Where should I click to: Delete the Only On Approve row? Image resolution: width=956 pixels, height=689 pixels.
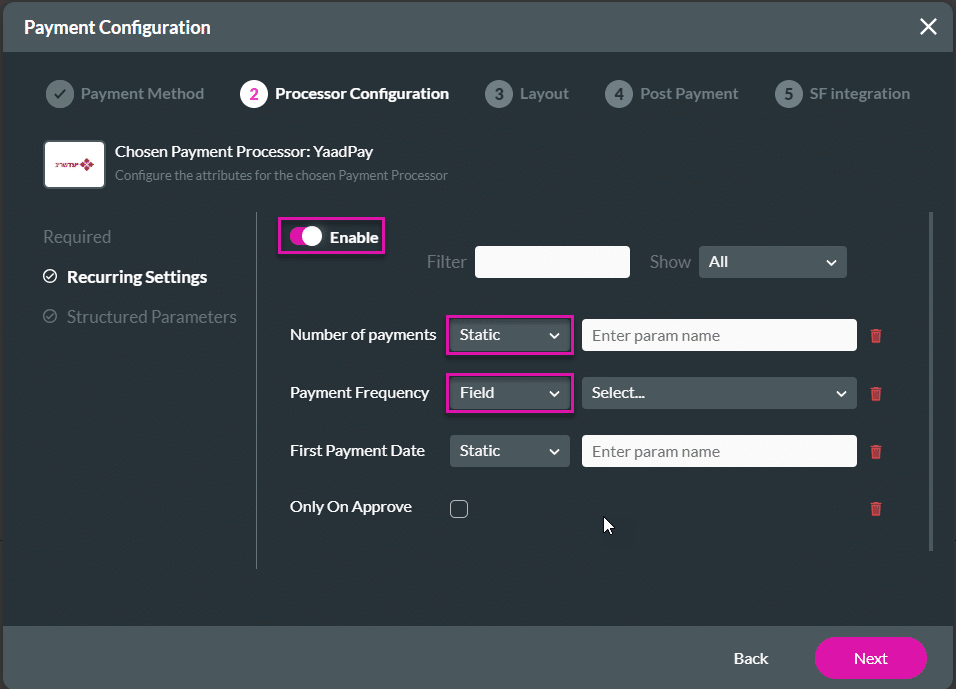[x=876, y=509]
